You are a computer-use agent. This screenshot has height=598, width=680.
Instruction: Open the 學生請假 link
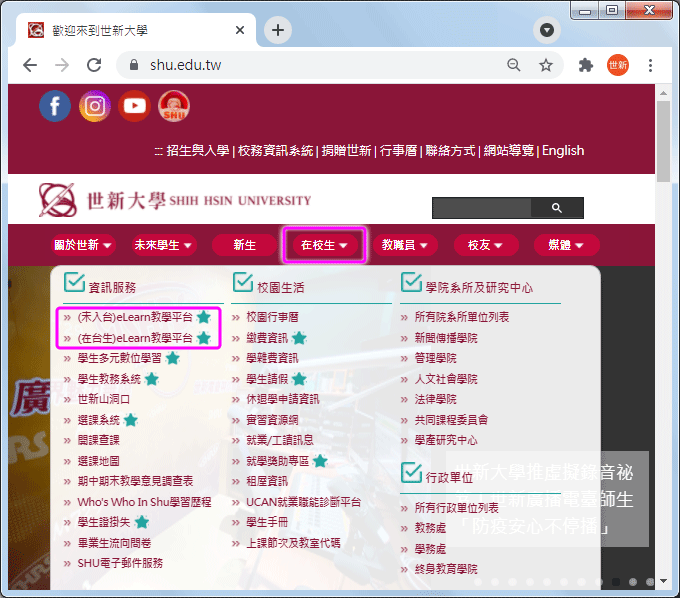(267, 379)
